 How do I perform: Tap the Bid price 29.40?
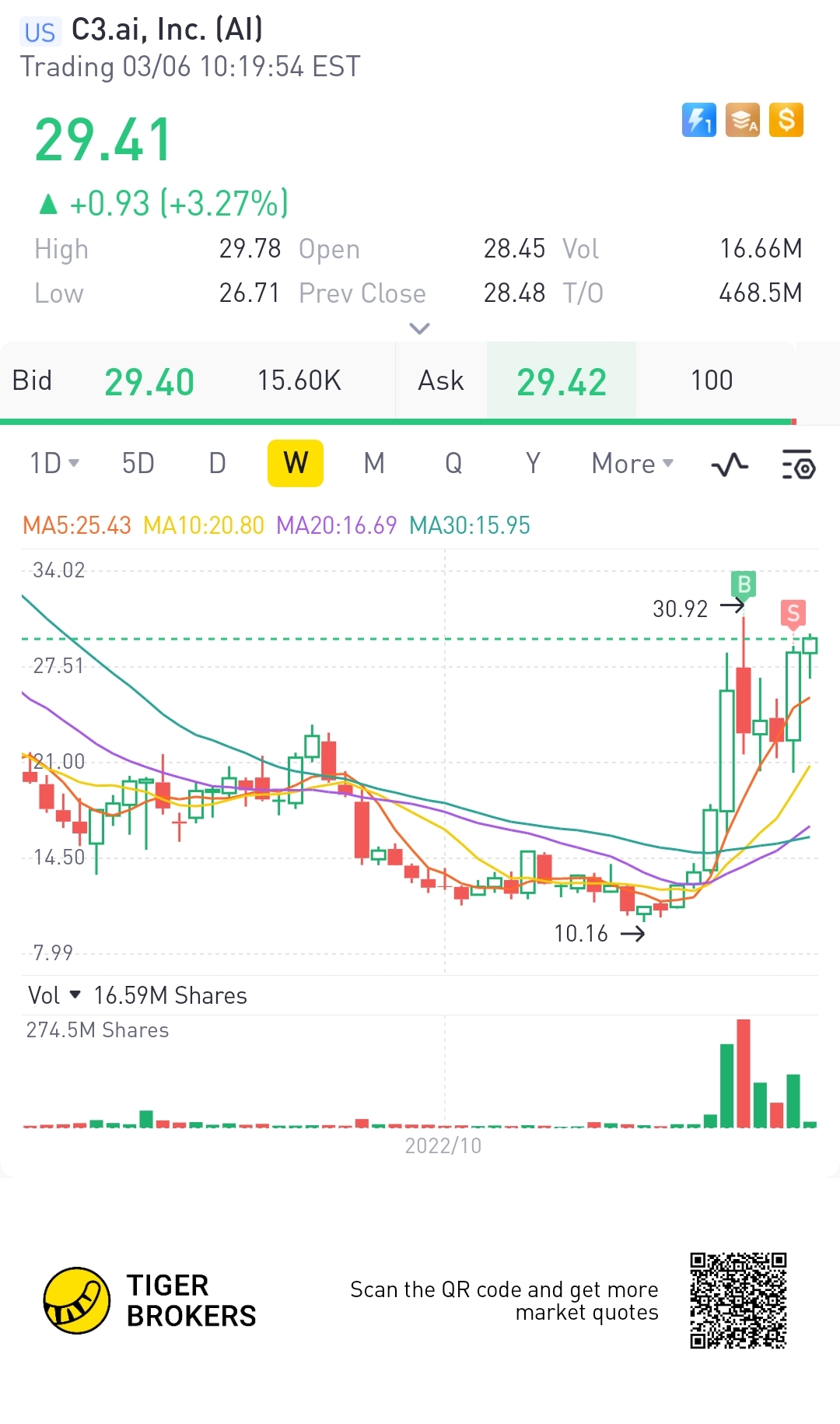(149, 382)
